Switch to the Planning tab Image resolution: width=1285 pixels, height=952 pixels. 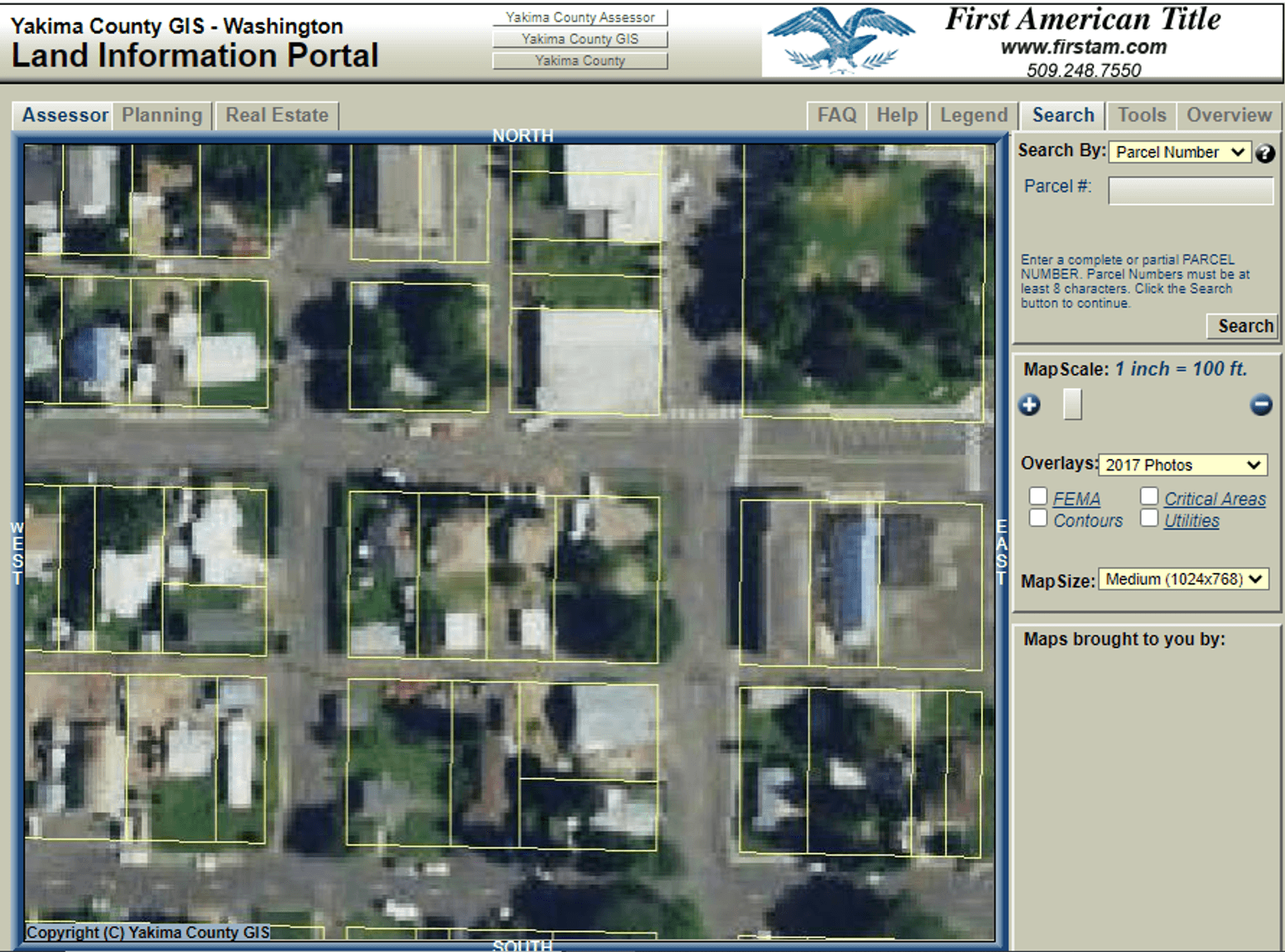161,115
